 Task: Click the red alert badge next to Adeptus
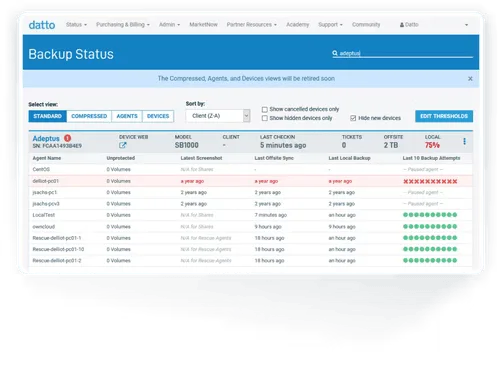(x=67, y=138)
